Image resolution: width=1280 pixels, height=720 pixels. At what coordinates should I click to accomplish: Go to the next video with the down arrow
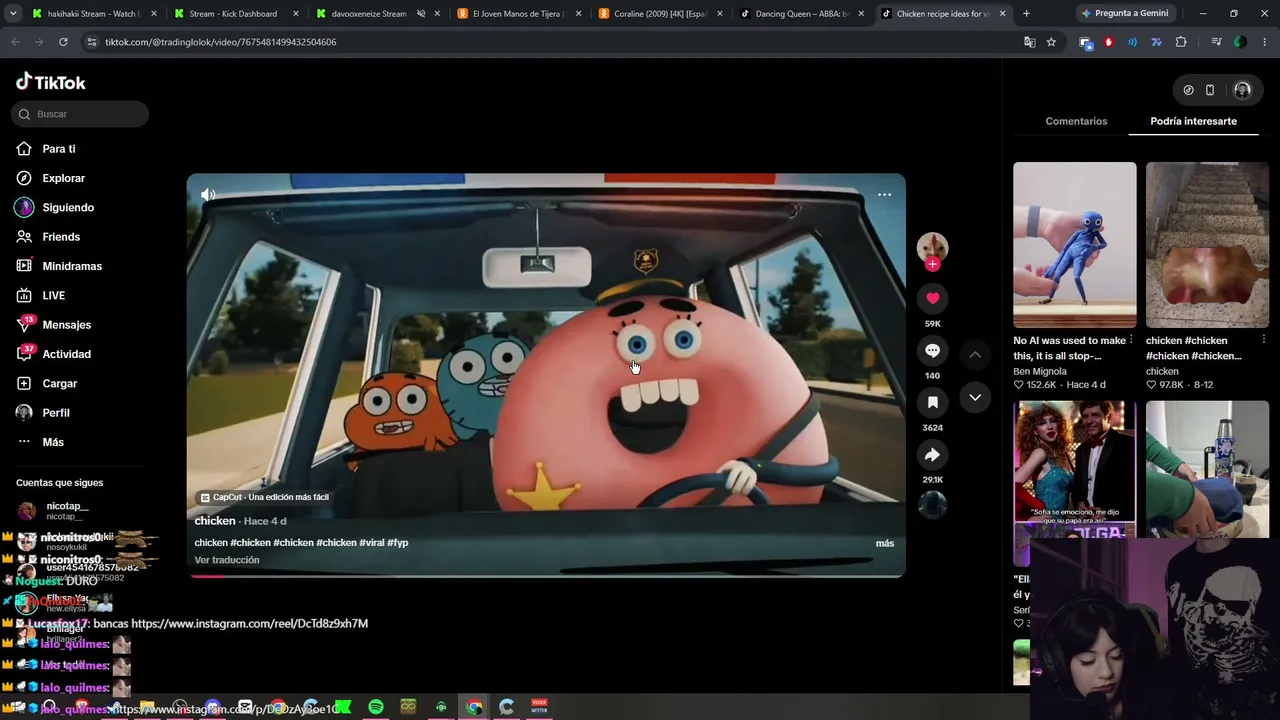(x=975, y=398)
